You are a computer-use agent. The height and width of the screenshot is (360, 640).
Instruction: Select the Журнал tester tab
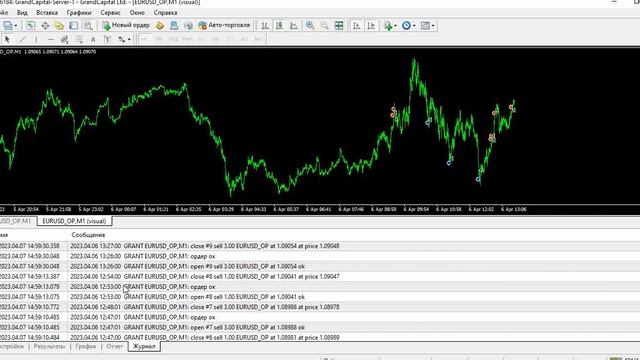pos(144,347)
